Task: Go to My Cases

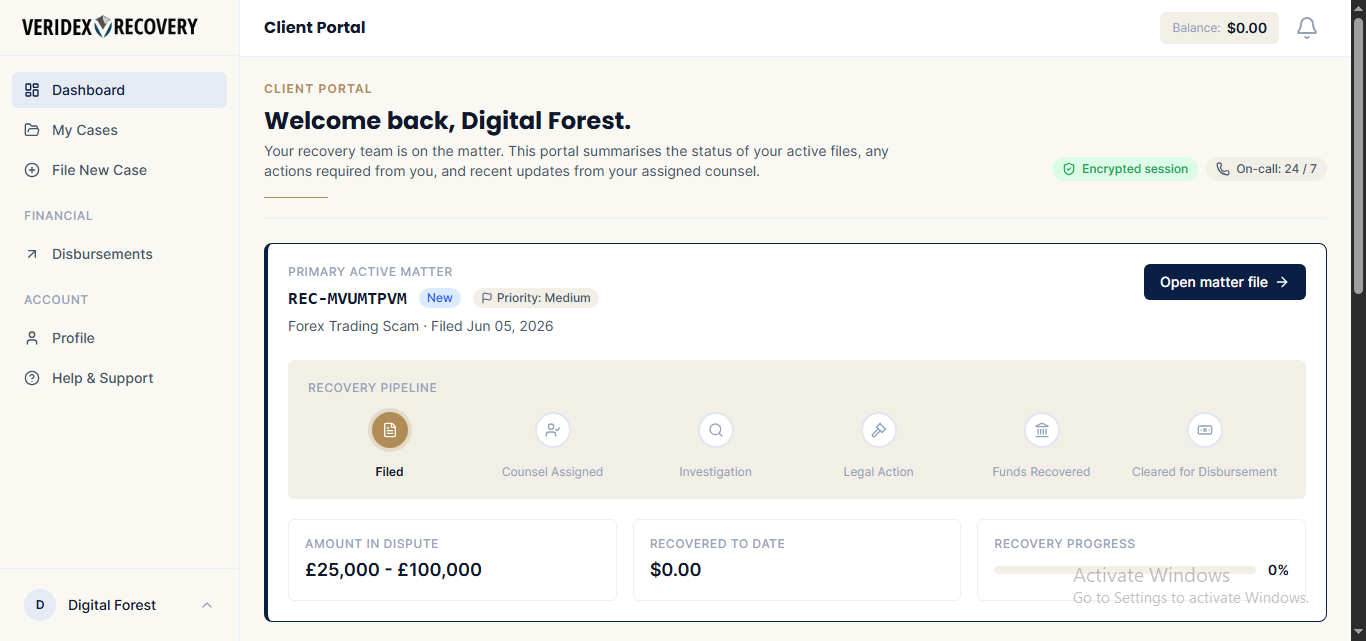Action: click(119, 130)
